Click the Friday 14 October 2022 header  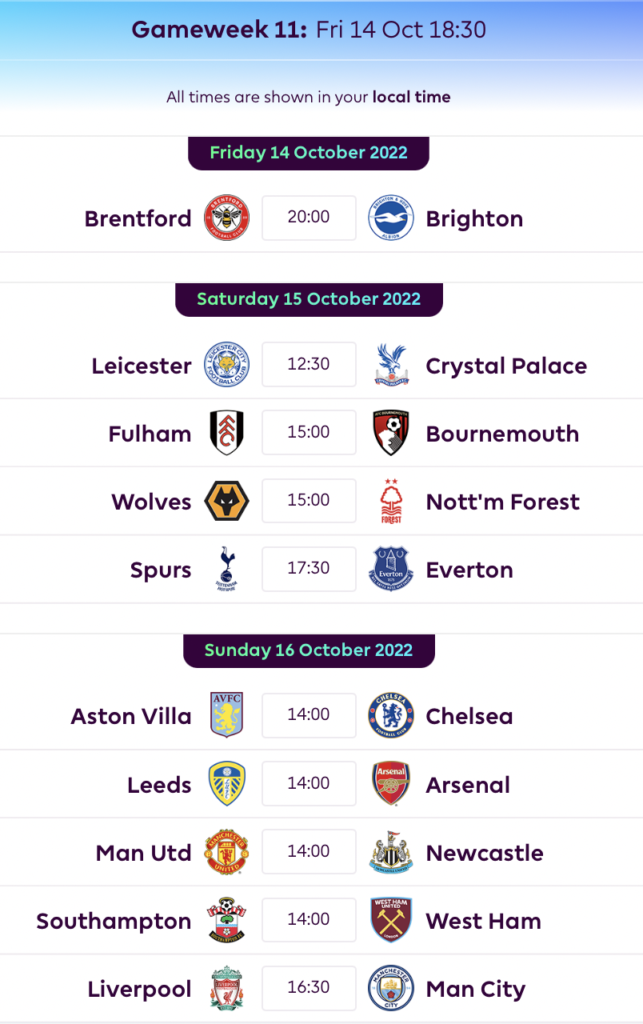[x=309, y=153]
